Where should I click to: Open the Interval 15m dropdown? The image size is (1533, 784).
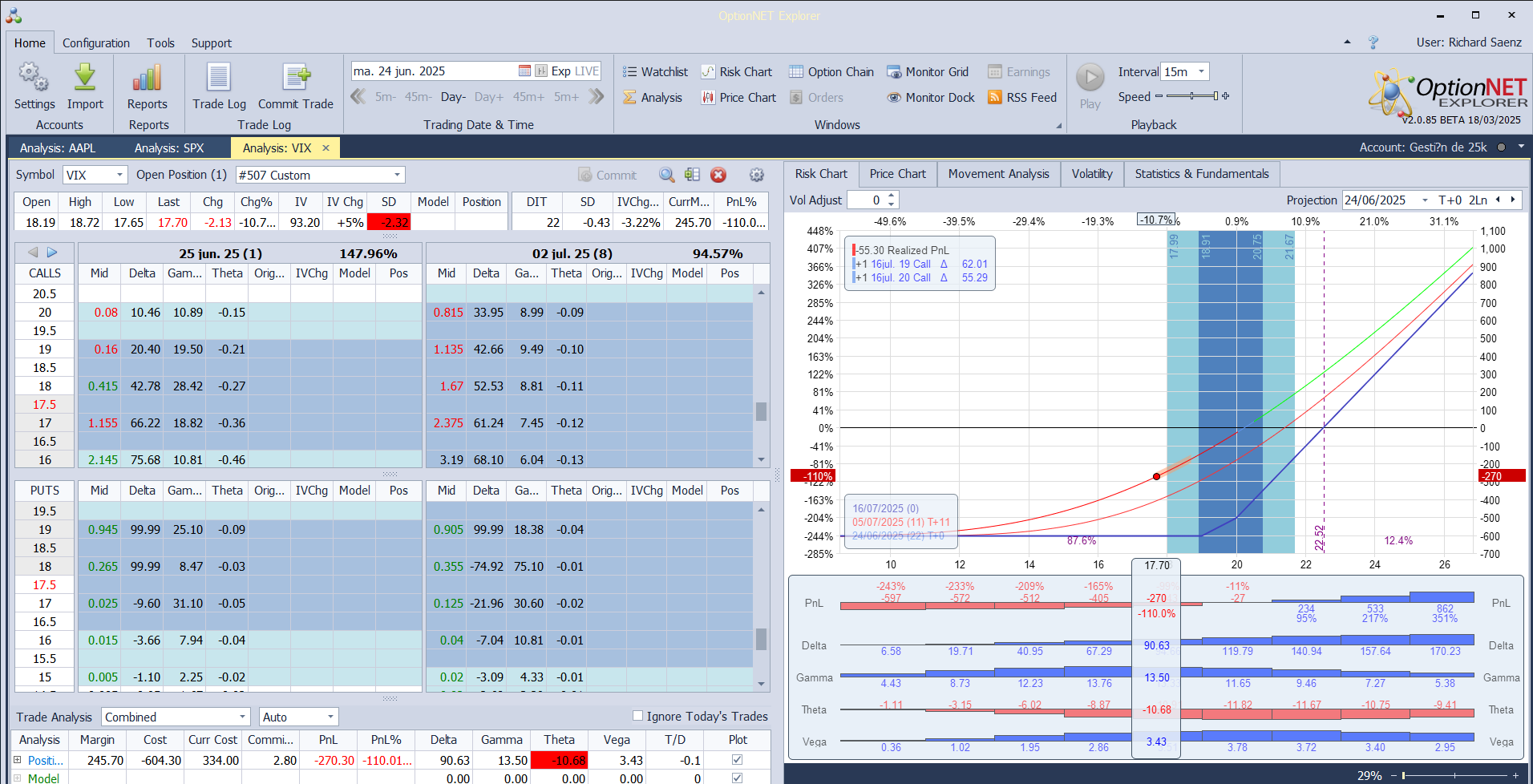point(1201,71)
